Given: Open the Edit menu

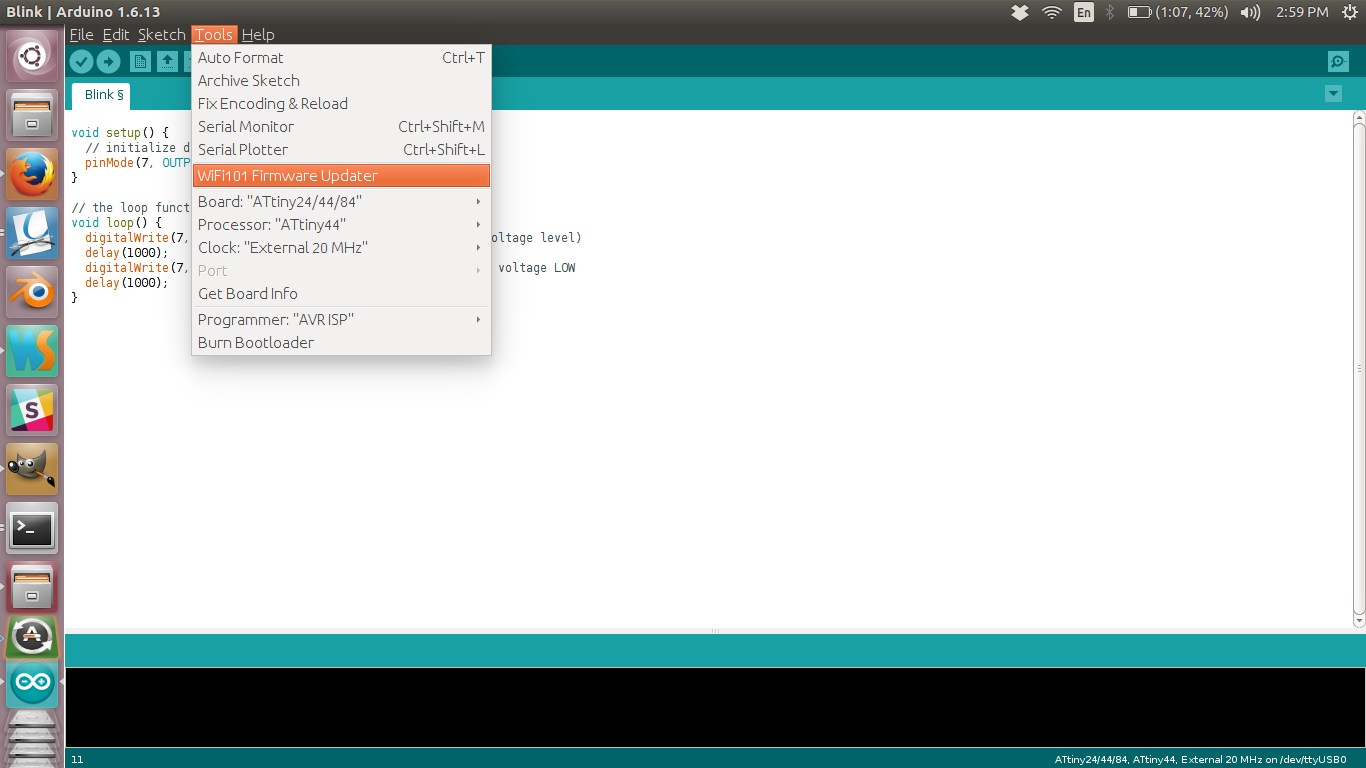Looking at the screenshot, I should click(x=116, y=34).
